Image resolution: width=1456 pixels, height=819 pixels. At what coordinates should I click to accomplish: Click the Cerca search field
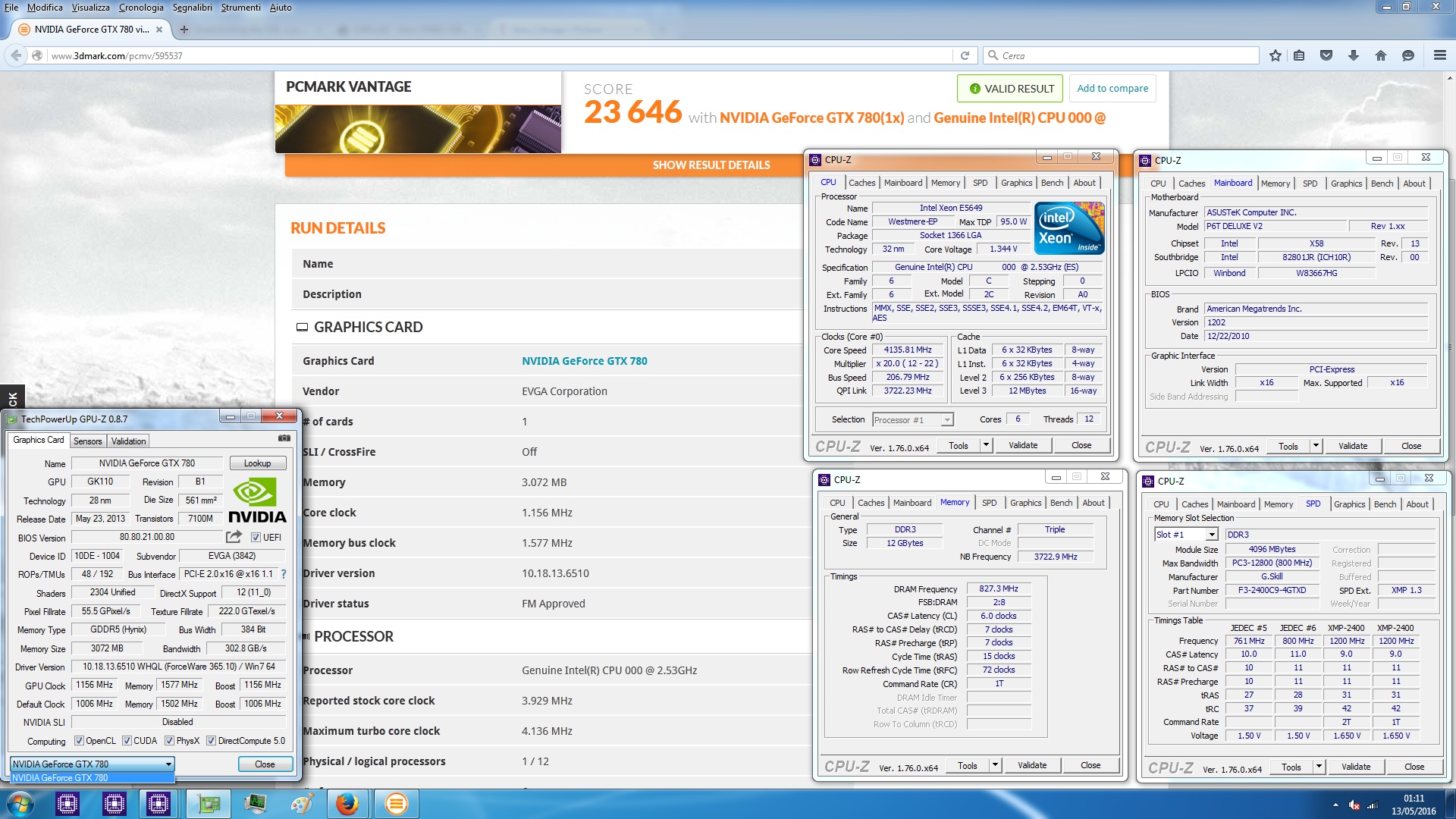[x=1122, y=55]
